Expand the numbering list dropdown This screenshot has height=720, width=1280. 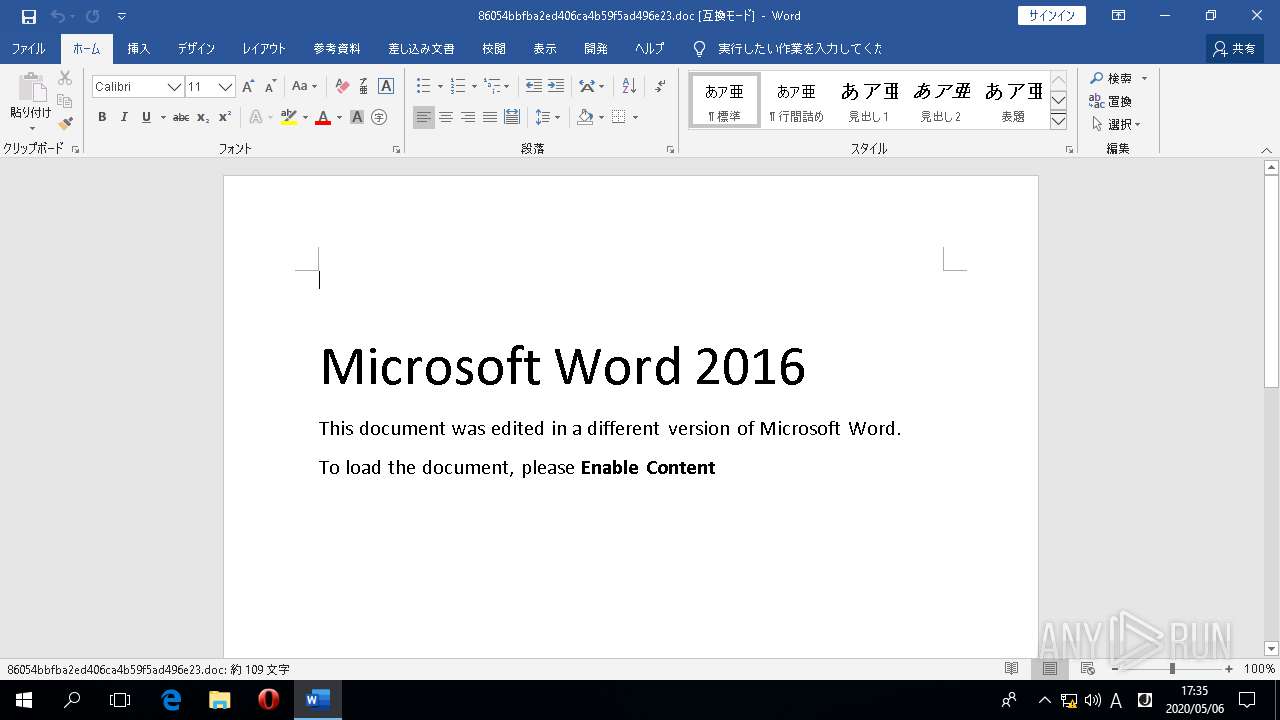click(474, 87)
